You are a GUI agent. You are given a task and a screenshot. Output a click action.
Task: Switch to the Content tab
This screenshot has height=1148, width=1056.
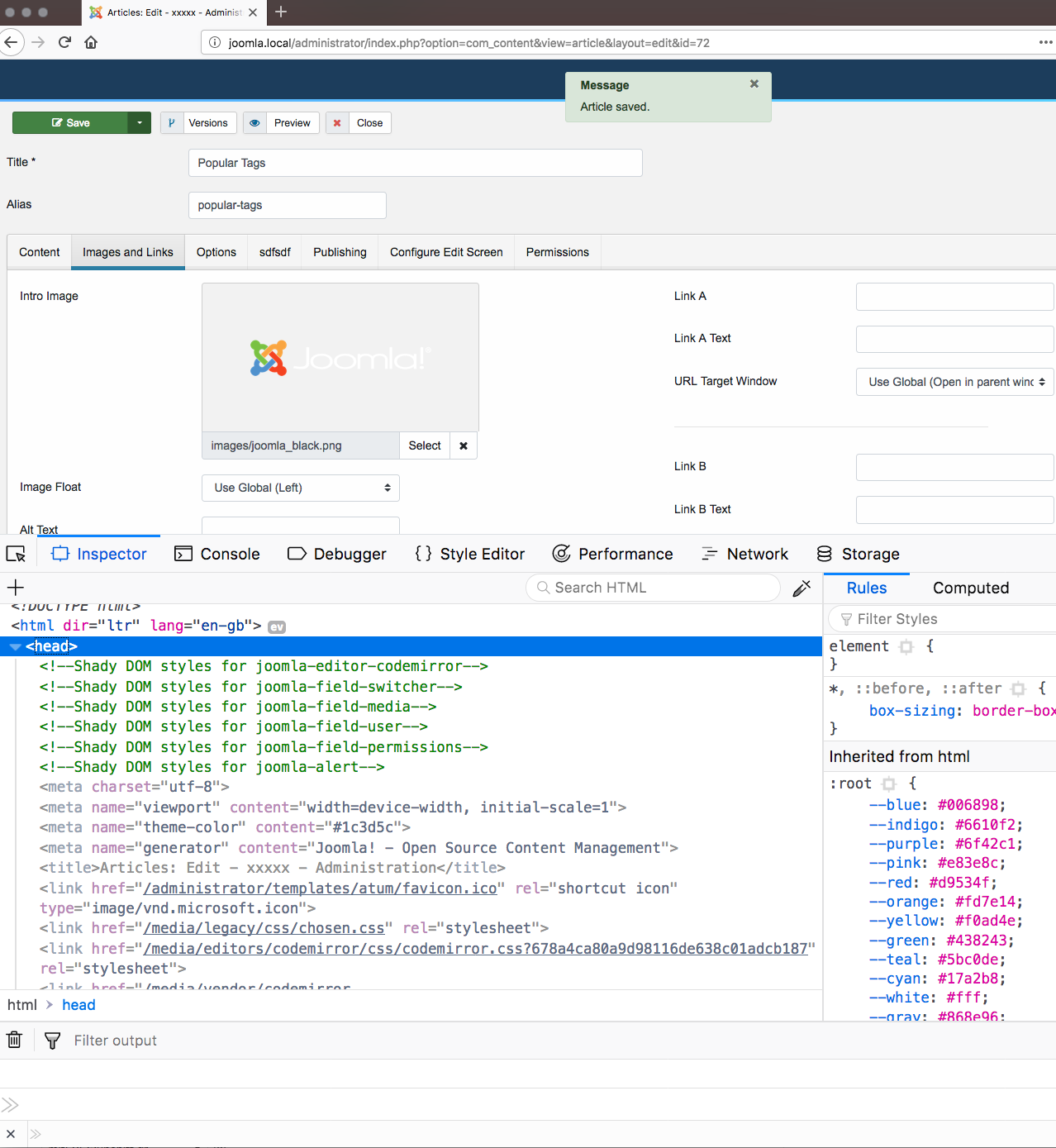pos(40,252)
